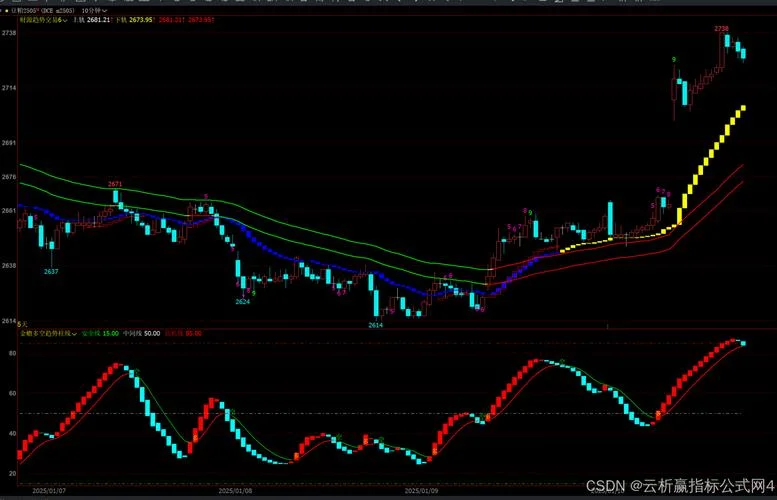
Task: Click the 80 level on sub-chart axis
Action: 12,353
